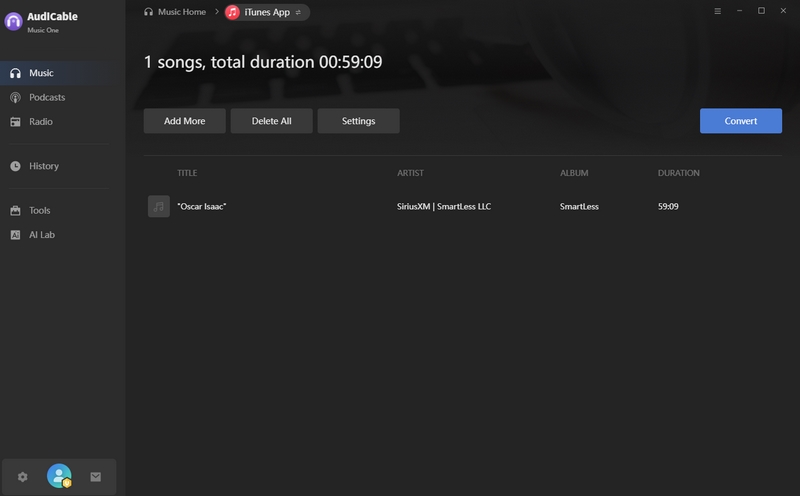Click the Oscar Isaac track thumbnail

pyautogui.click(x=159, y=206)
